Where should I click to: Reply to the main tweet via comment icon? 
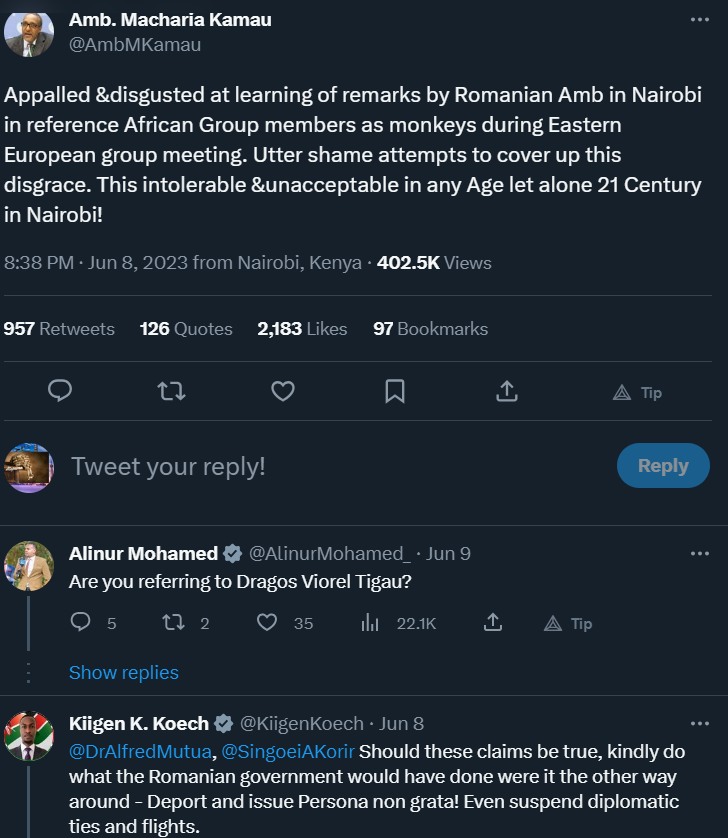click(60, 391)
